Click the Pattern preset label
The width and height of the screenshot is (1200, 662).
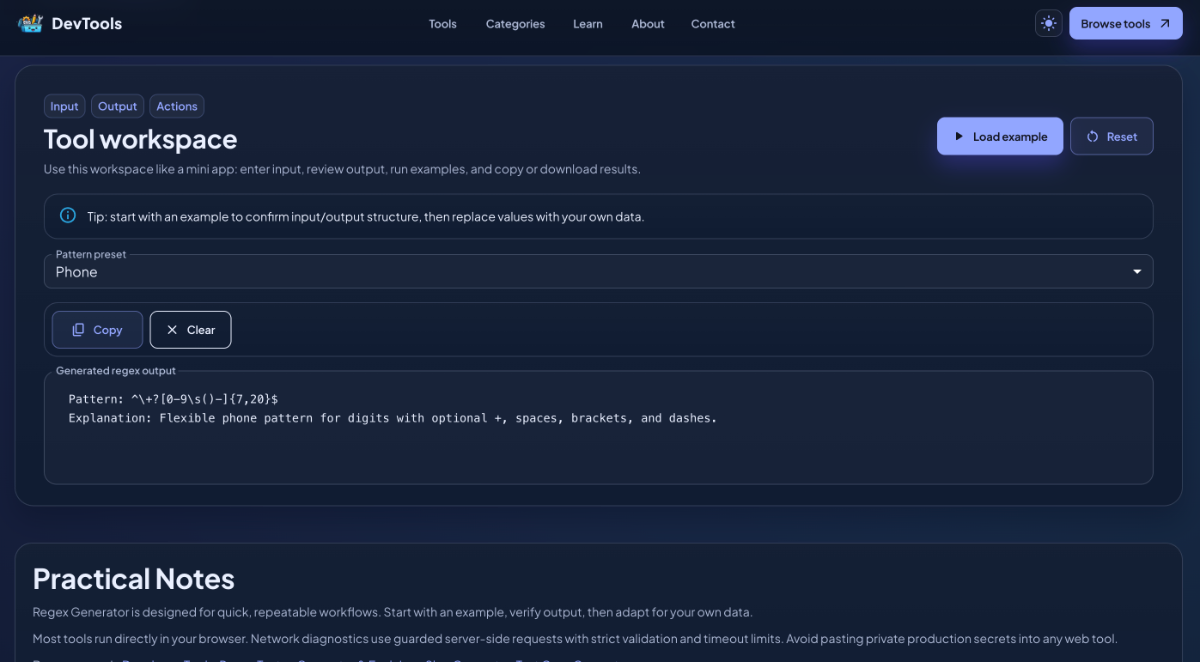tap(91, 254)
